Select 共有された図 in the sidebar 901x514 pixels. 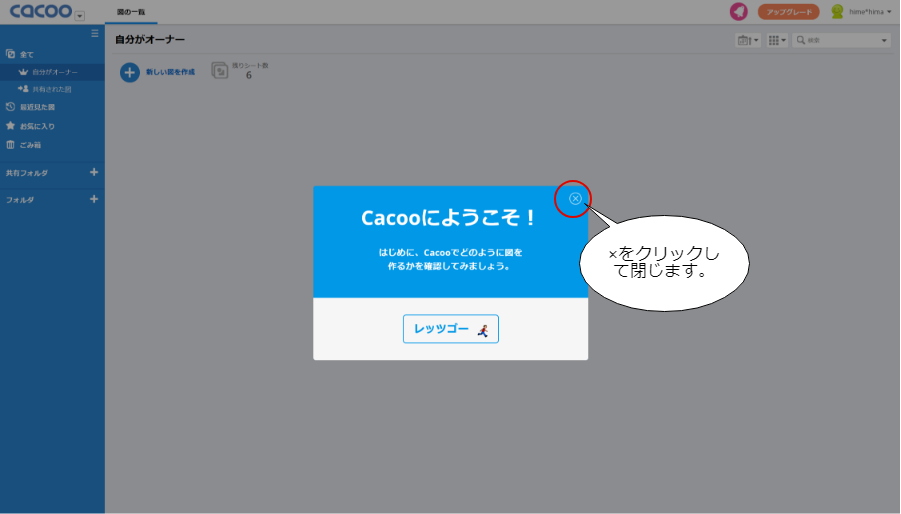(52, 89)
